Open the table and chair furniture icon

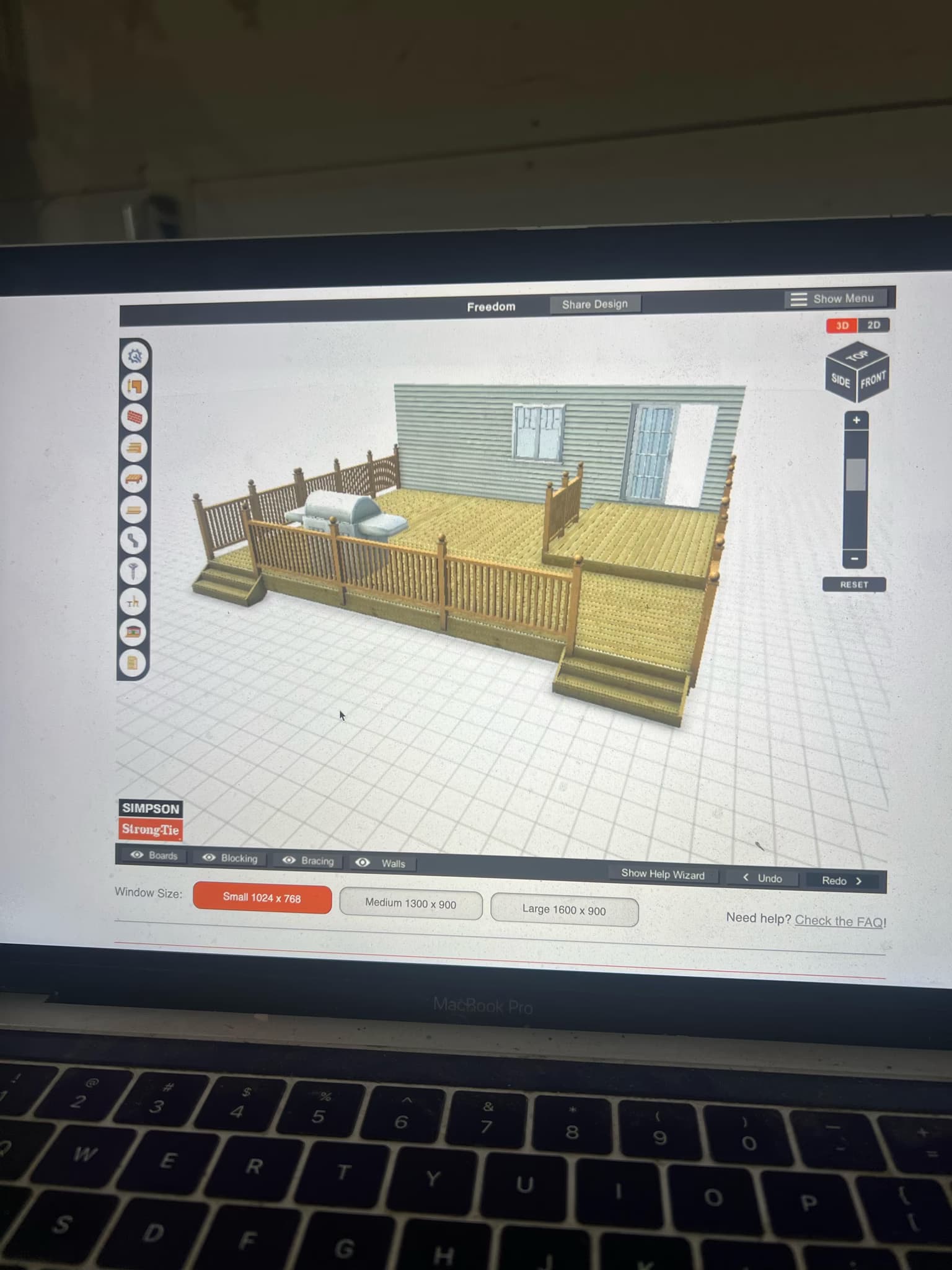point(133,602)
